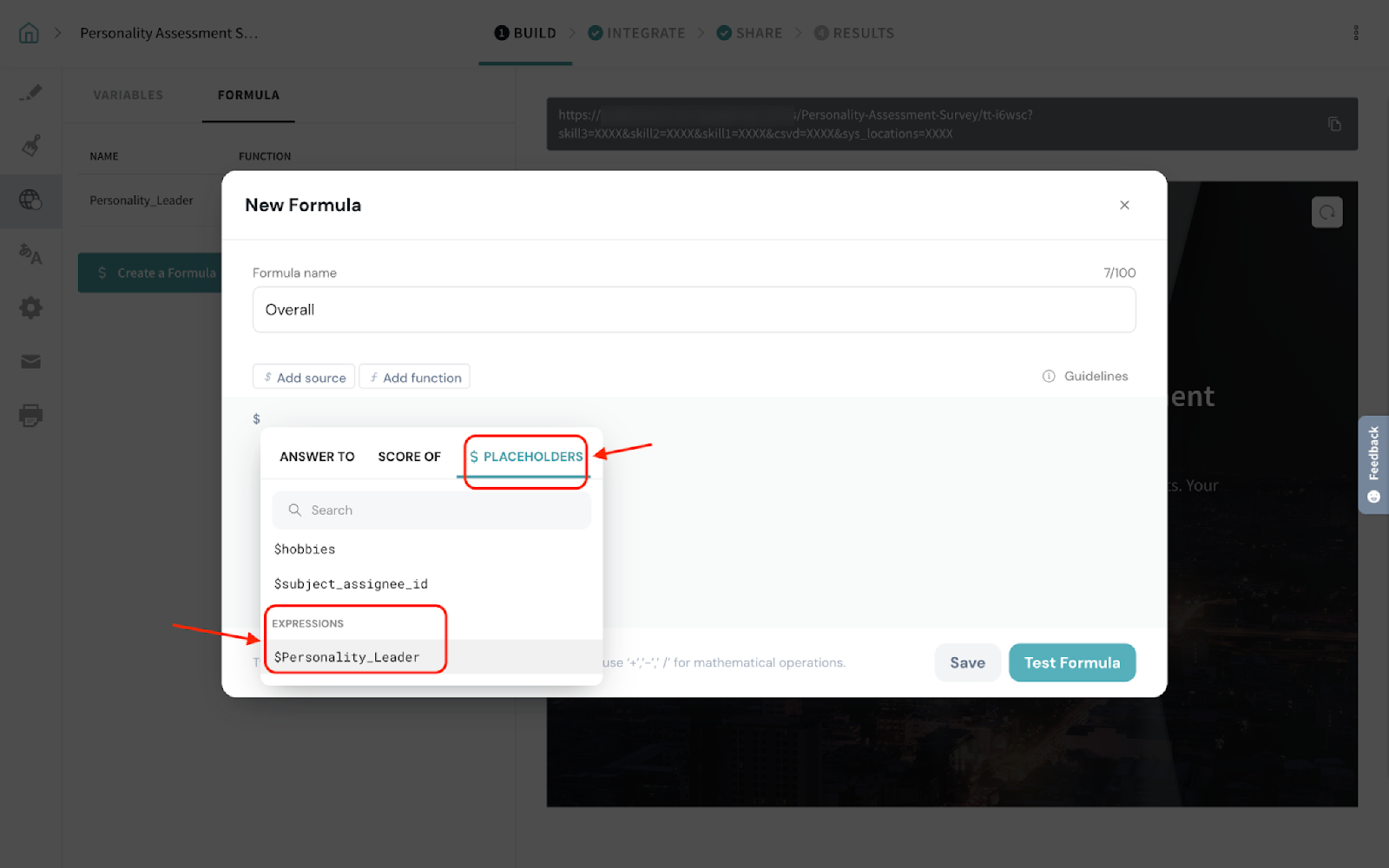
Task: Open the Add source dropdown
Action: click(x=304, y=378)
